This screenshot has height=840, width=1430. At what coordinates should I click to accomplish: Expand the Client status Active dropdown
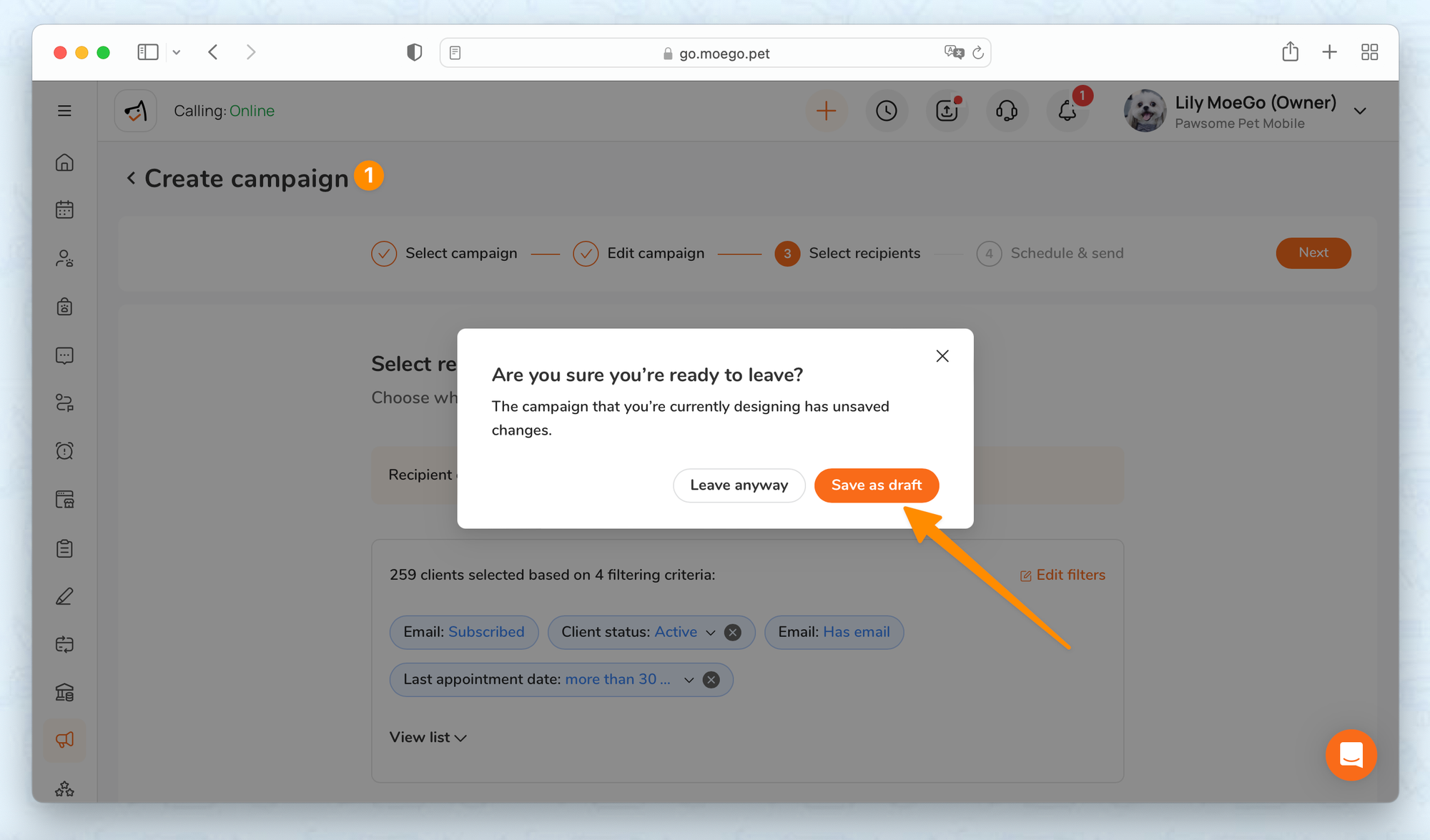(710, 633)
